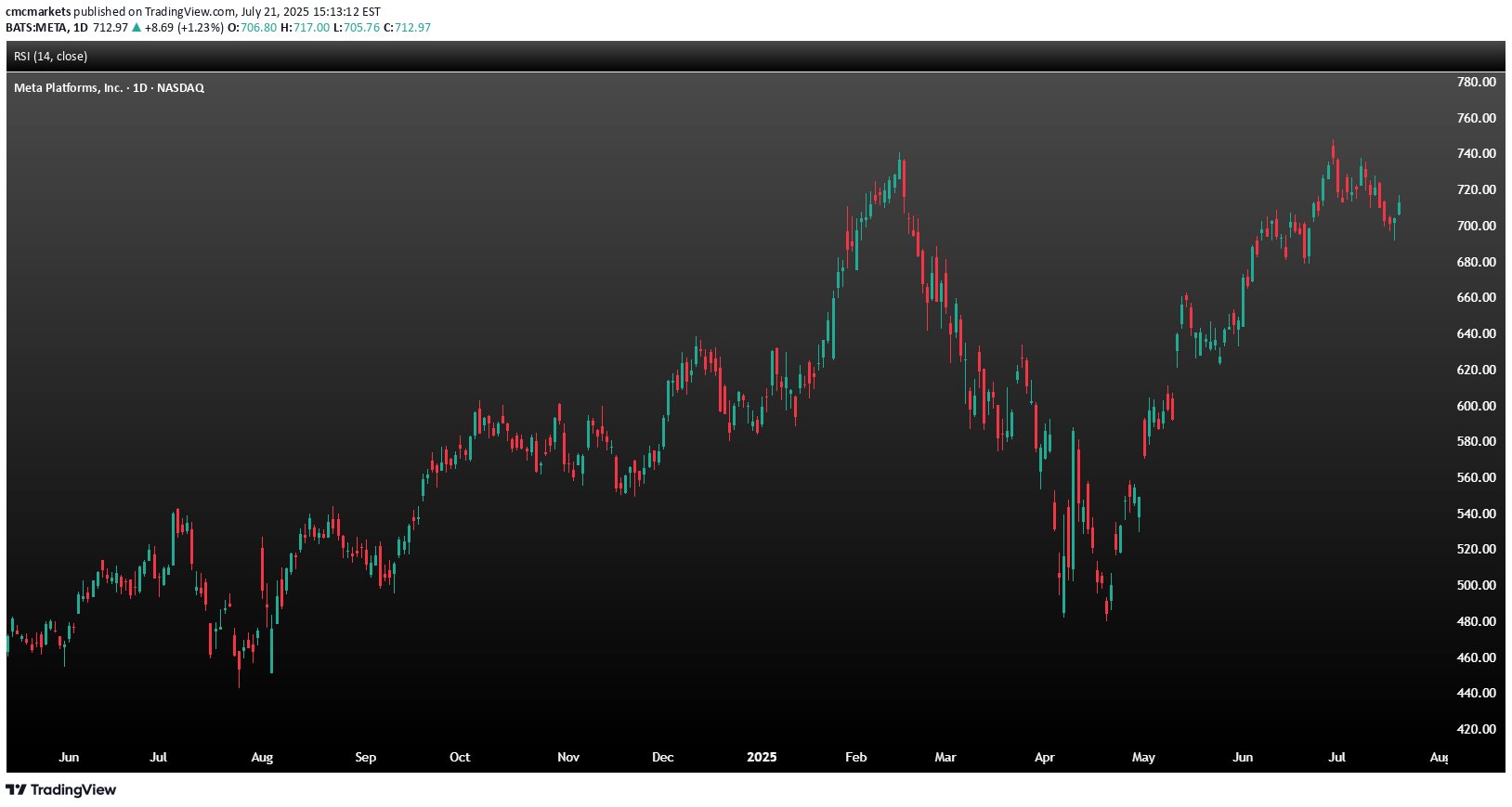
Task: Click the 600.00 price axis label
Action: (1477, 406)
